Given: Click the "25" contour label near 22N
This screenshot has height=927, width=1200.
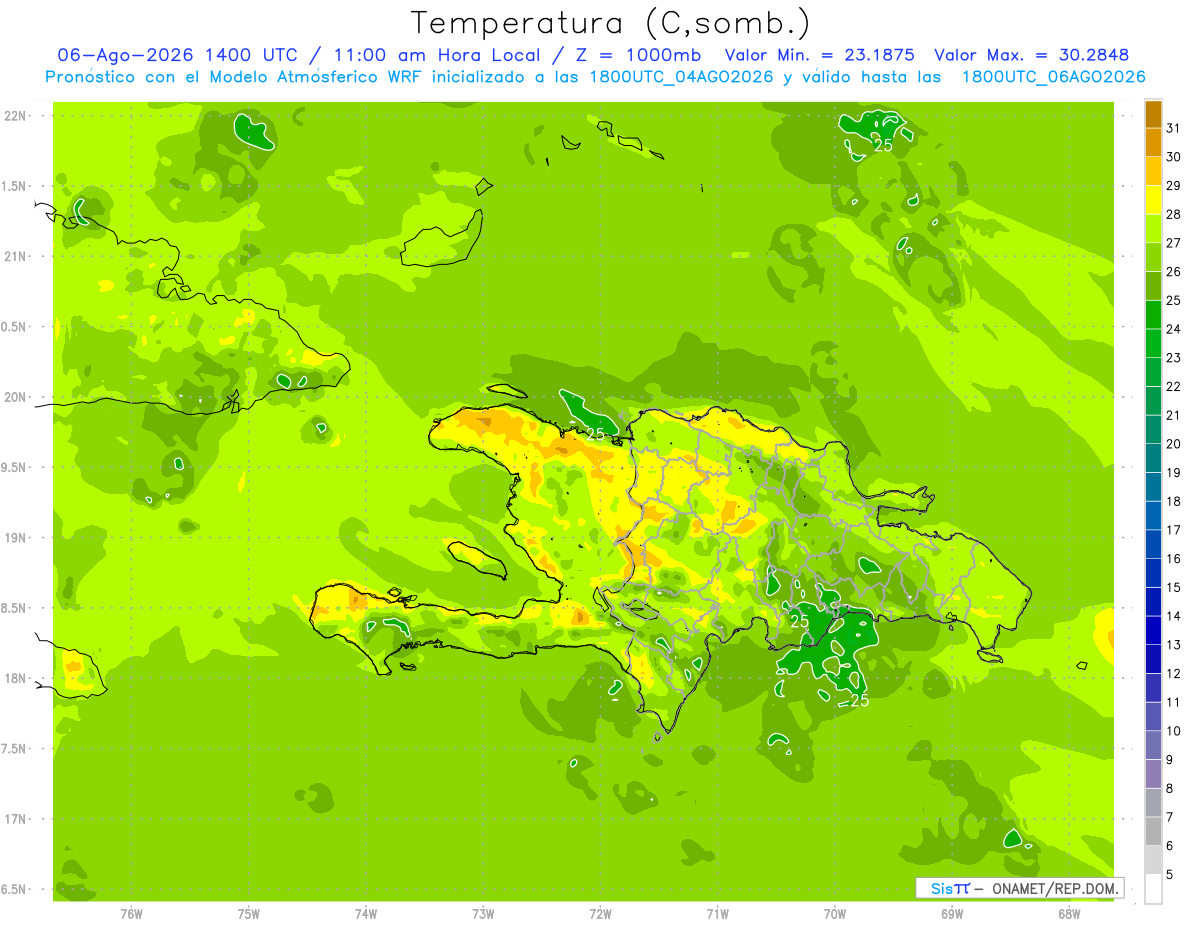Looking at the screenshot, I should tap(883, 145).
